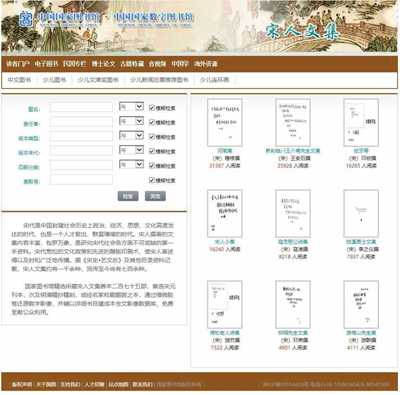Focus the 题名 title input field
The height and width of the screenshot is (395, 400).
(81, 107)
